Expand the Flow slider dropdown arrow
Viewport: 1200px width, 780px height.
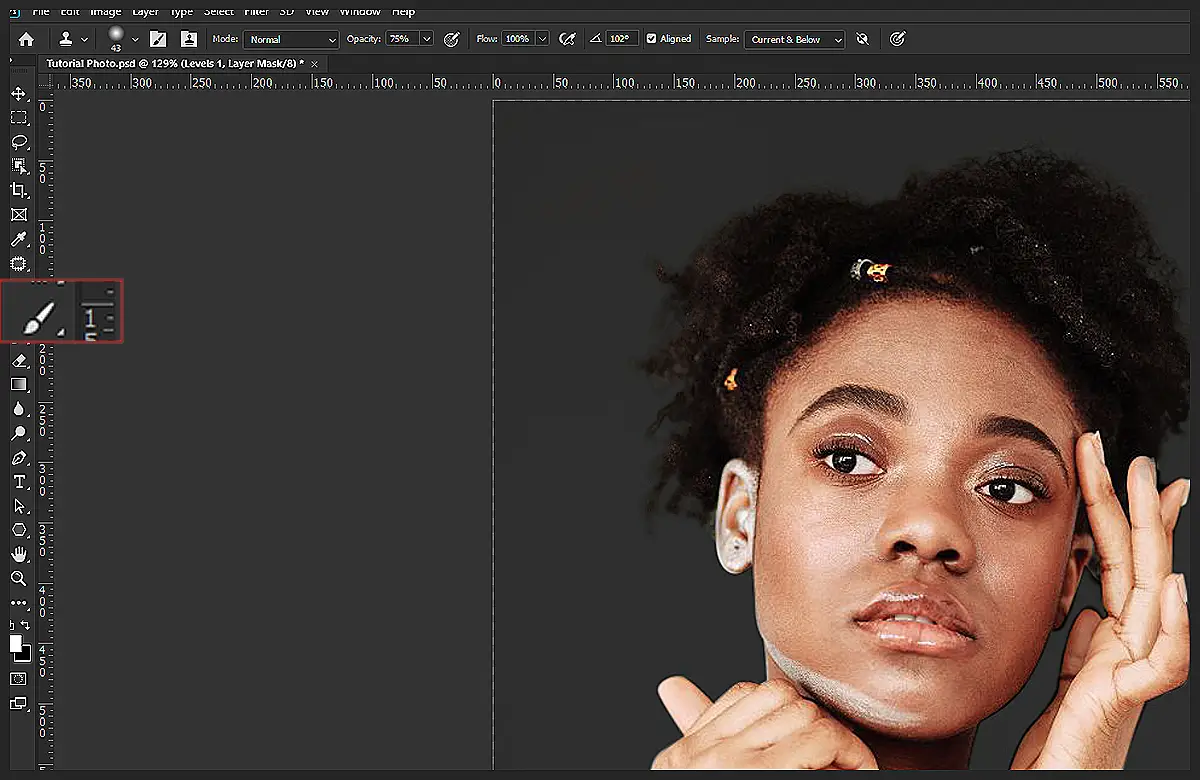click(x=543, y=39)
